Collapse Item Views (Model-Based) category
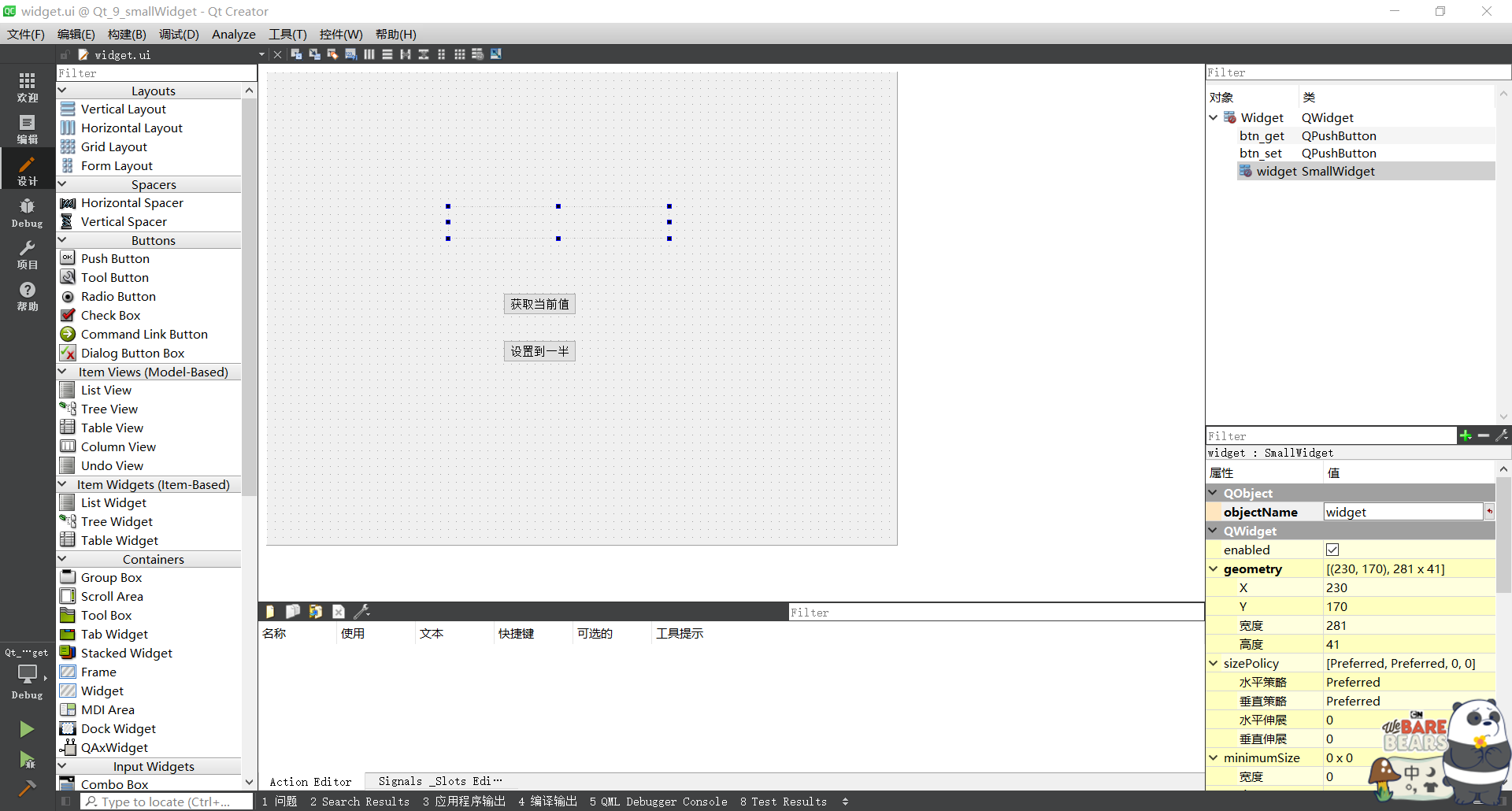The height and width of the screenshot is (811, 1512). click(62, 372)
